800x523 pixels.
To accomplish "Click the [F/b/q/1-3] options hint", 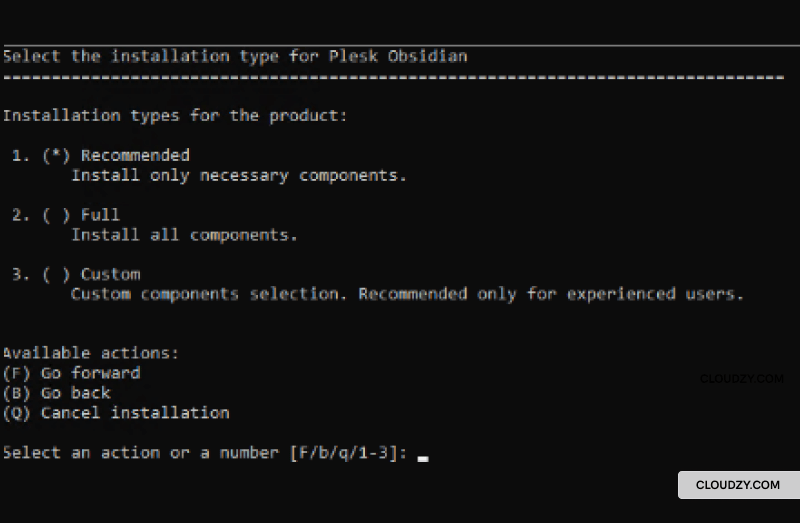I will point(348,453).
